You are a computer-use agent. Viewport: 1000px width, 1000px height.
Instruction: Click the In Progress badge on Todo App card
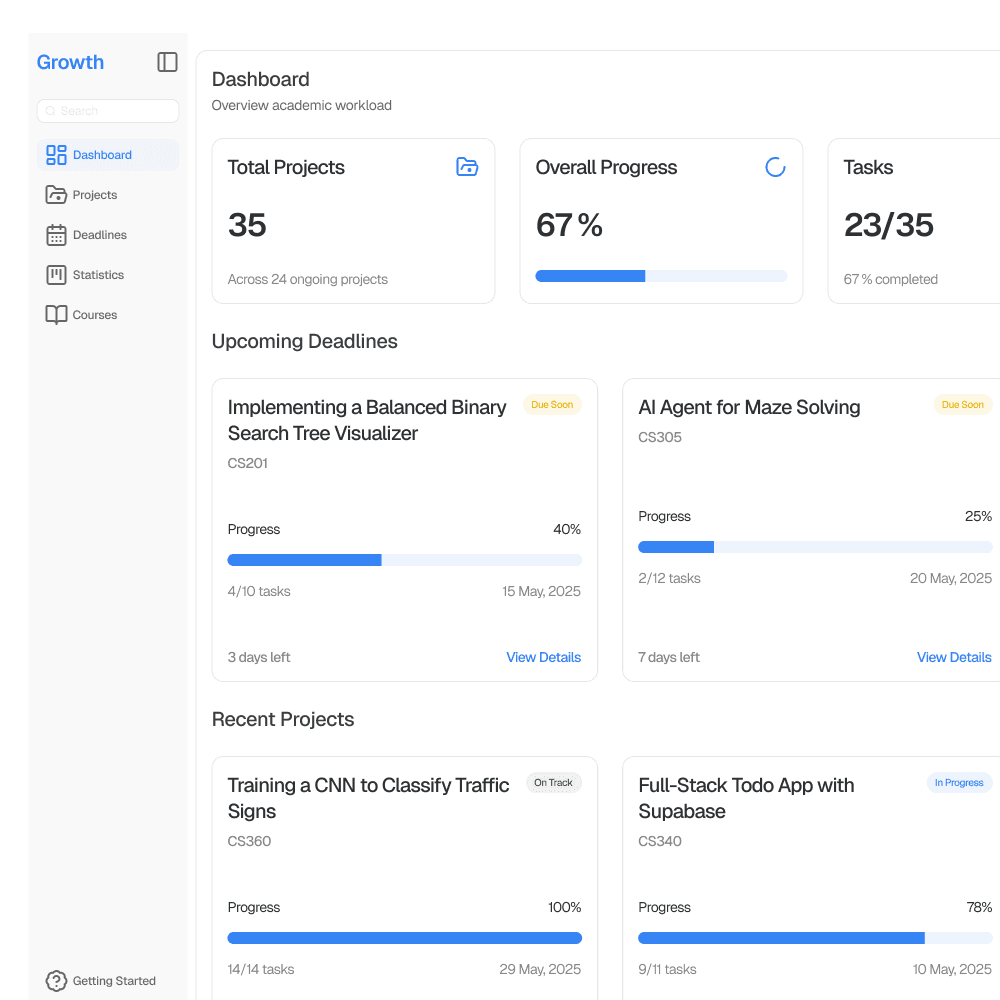pos(959,783)
